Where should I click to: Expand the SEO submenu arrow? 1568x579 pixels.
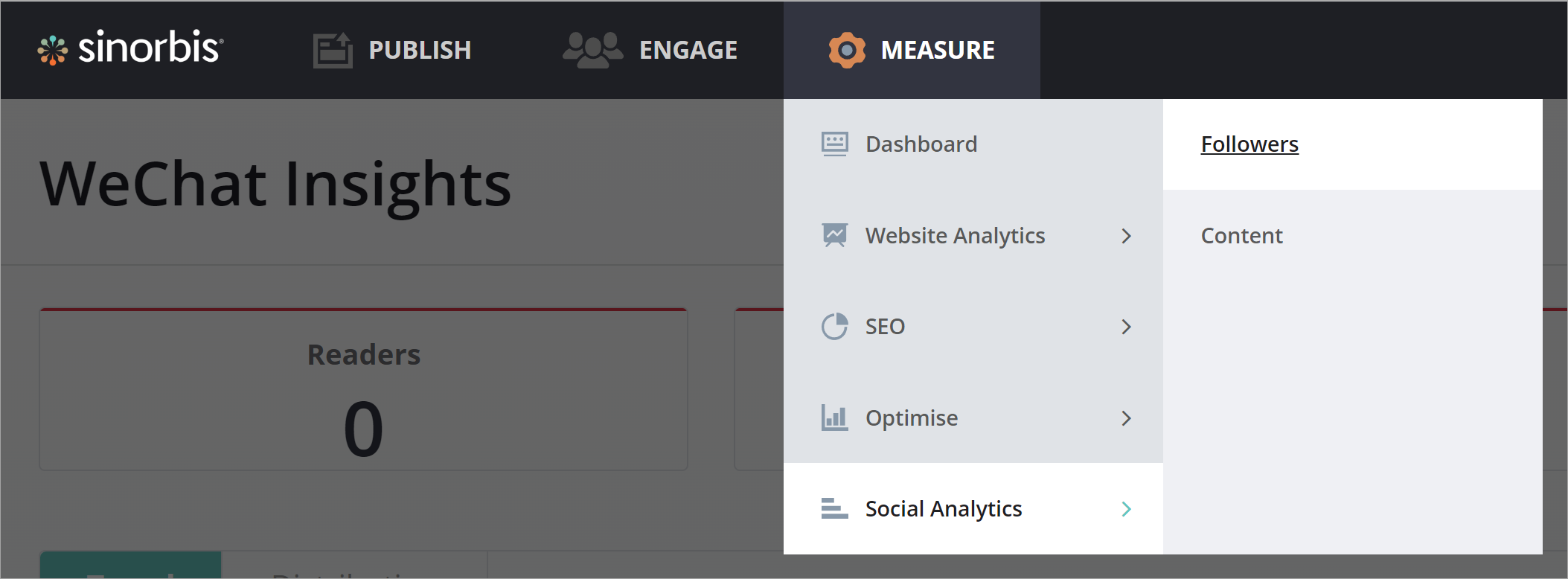[1126, 327]
